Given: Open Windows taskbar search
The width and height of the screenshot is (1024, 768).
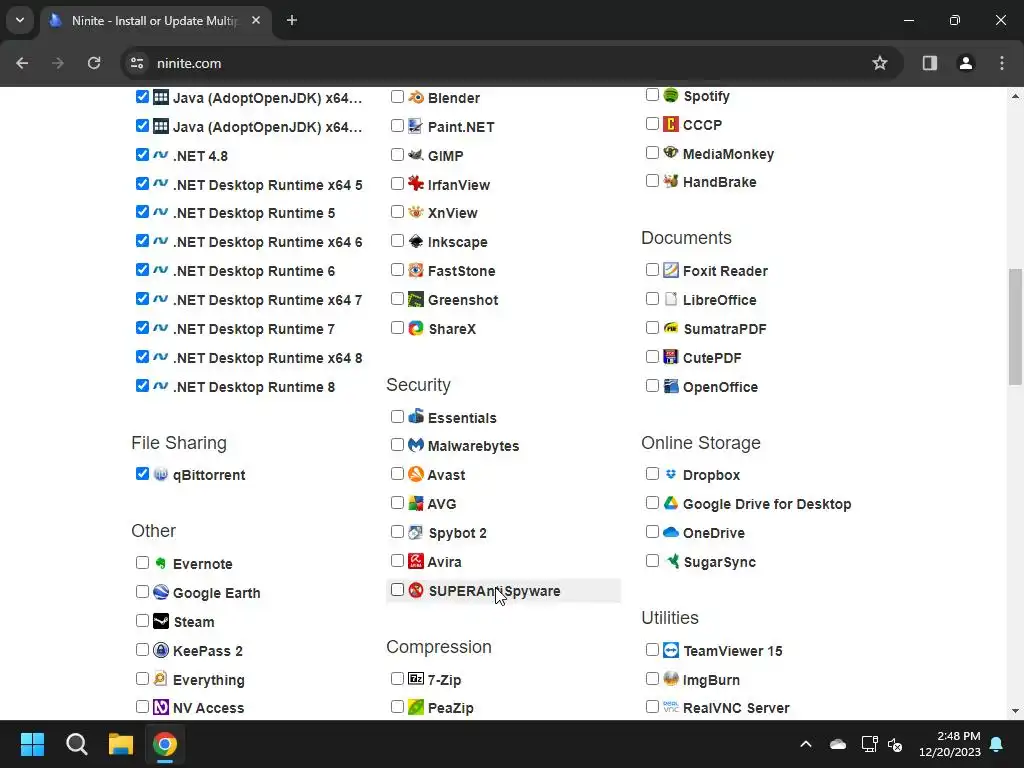Looking at the screenshot, I should click(x=76, y=744).
